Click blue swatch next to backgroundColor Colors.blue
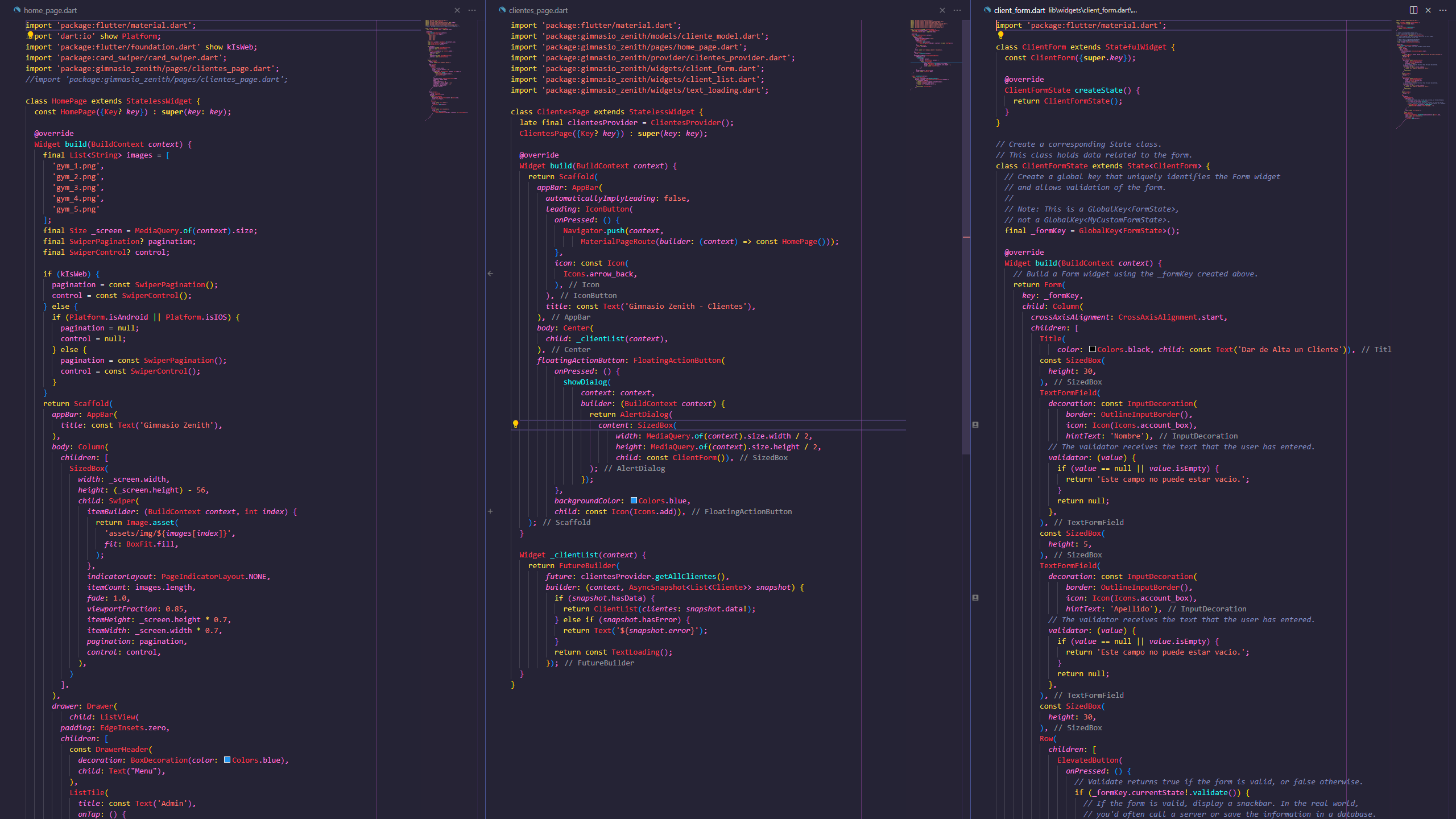1456x819 pixels. [x=634, y=500]
